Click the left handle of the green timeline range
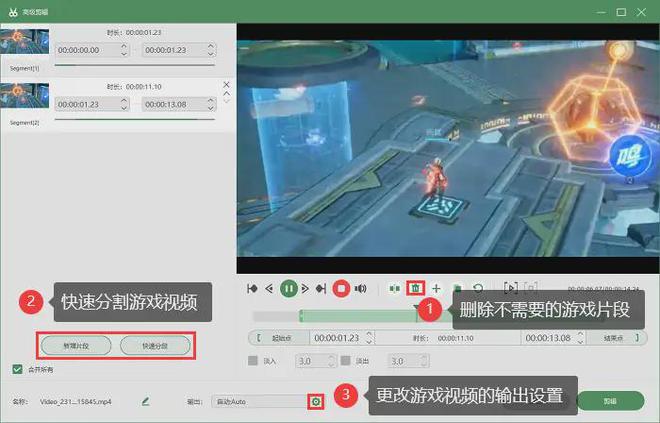This screenshot has width=660, height=423. pos(301,316)
